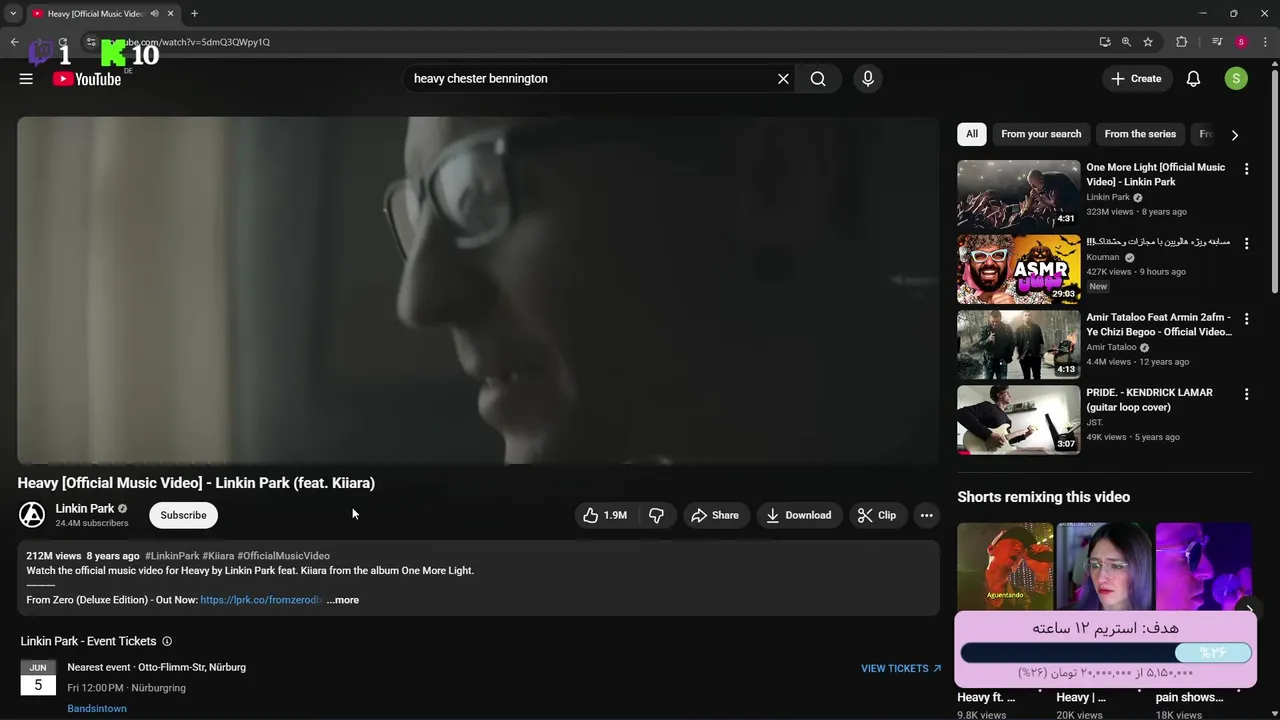The width and height of the screenshot is (1280, 720).
Task: Click the 'PRIDE. - KENDRICK LAMAR' title
Action: [x=1149, y=400]
